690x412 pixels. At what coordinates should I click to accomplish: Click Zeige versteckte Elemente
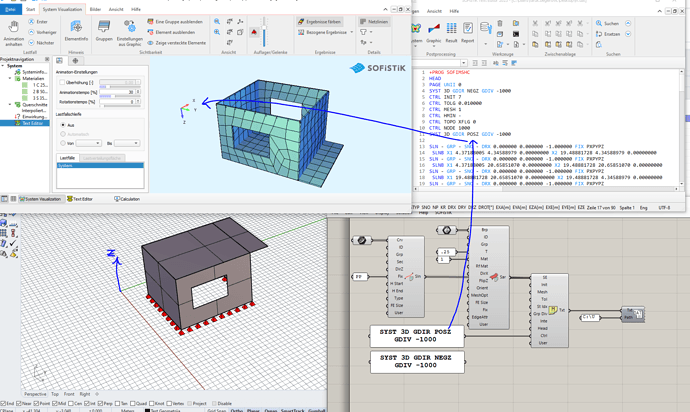(x=176, y=43)
